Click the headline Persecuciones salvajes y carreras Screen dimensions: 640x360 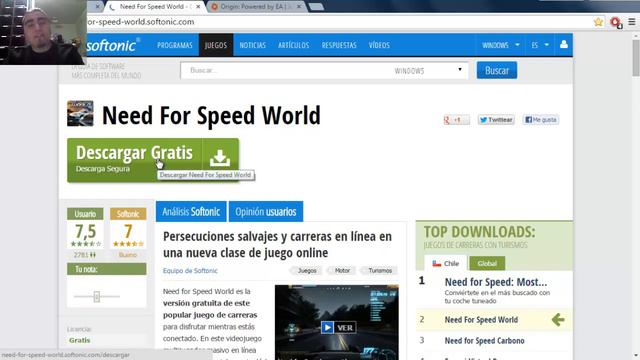pyautogui.click(x=277, y=244)
